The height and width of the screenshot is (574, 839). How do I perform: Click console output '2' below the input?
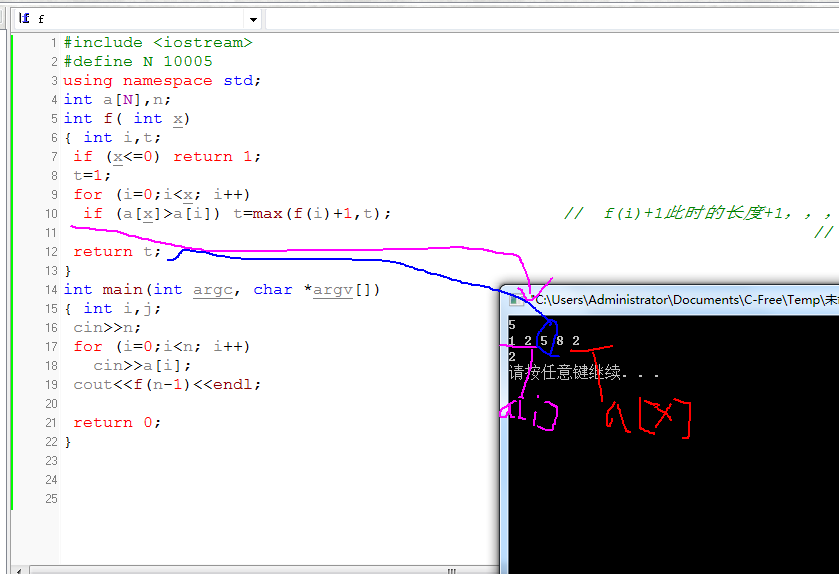(x=512, y=356)
